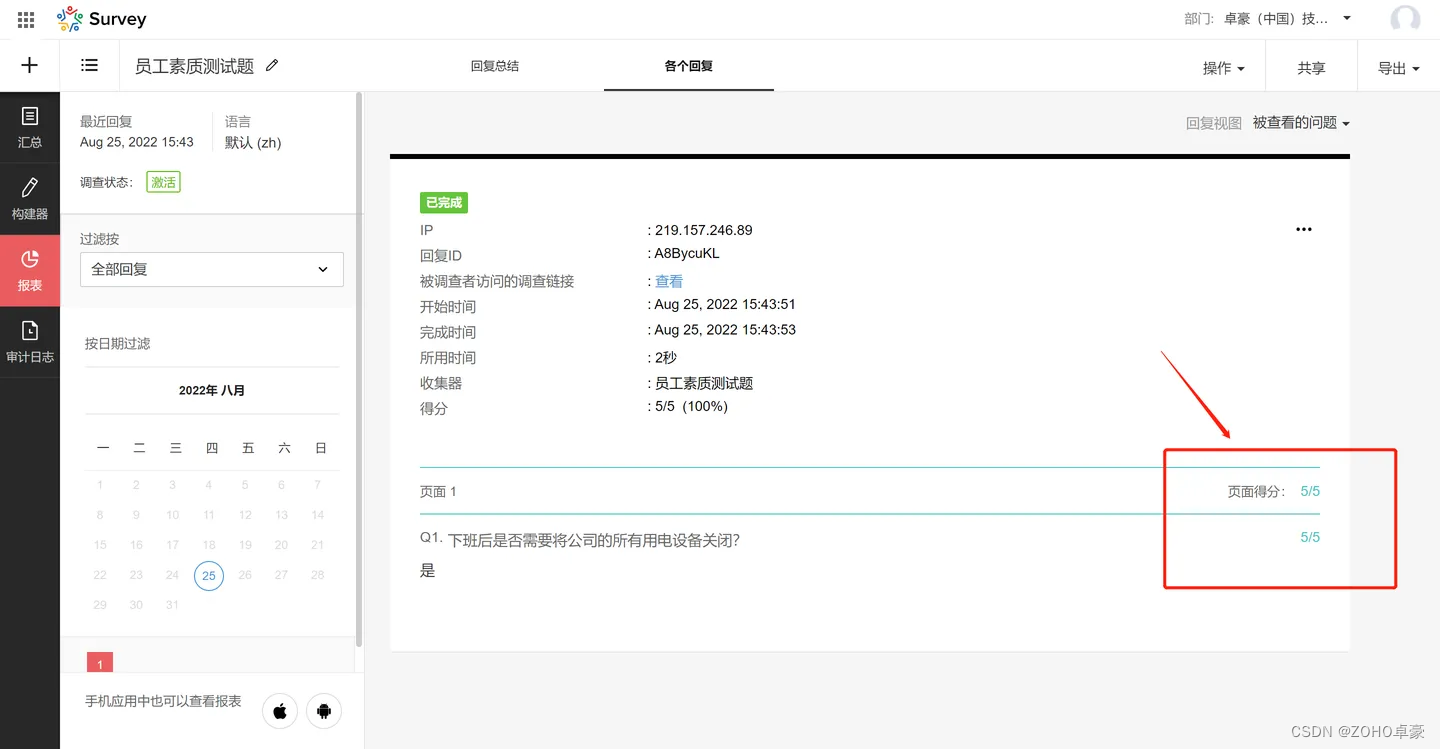Open the apps grid launcher icon
Screen dimensions: 1440x749
(26, 19)
